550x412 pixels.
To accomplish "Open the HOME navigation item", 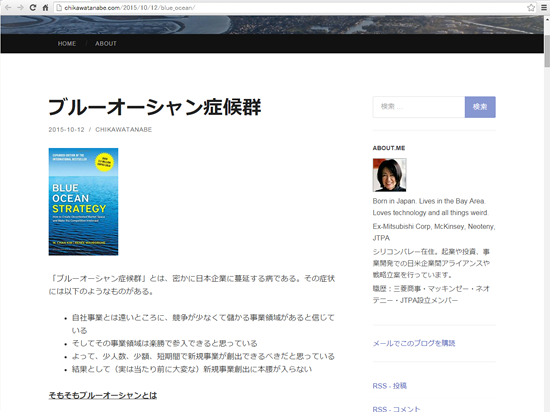I will click(x=67, y=43).
